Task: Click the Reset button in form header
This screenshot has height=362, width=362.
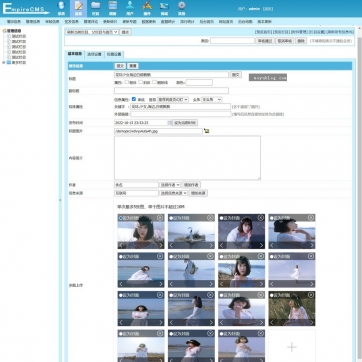Action: 133,66
